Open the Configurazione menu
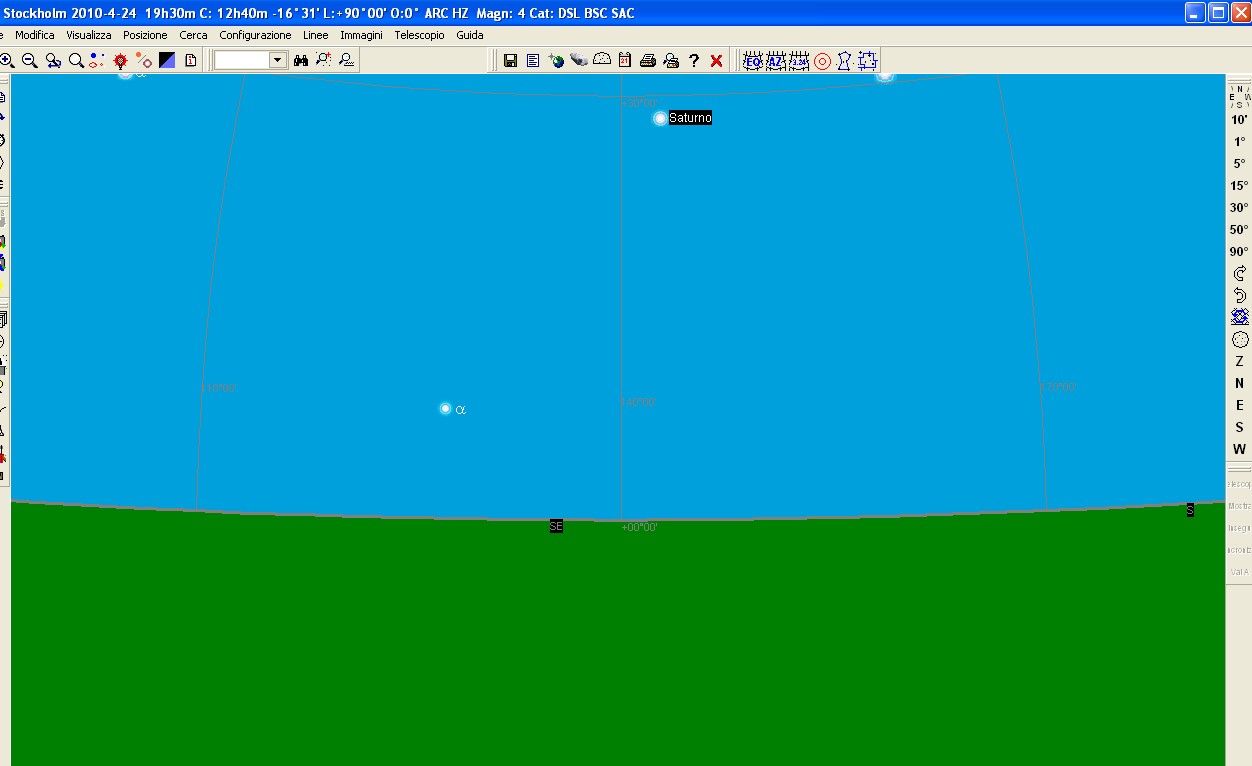 tap(255, 35)
